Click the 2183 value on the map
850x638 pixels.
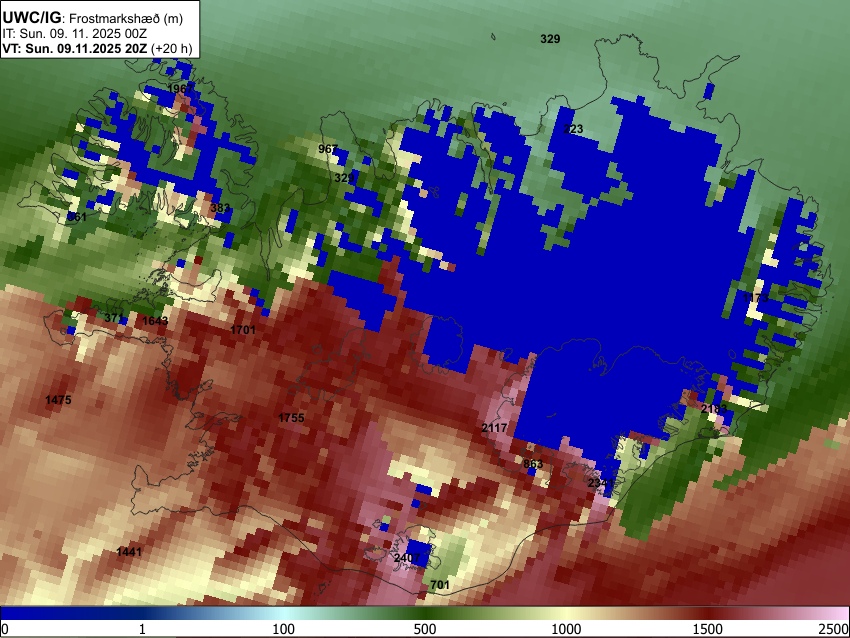714,409
